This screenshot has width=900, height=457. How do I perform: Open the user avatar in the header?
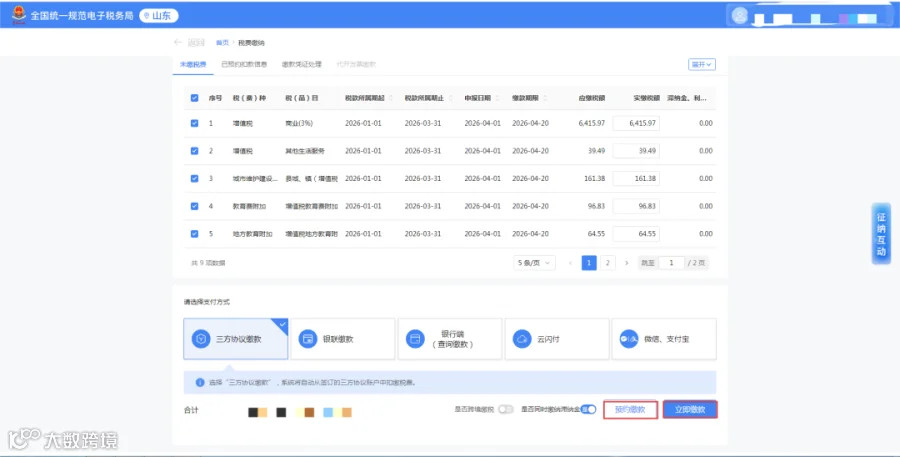click(740, 16)
